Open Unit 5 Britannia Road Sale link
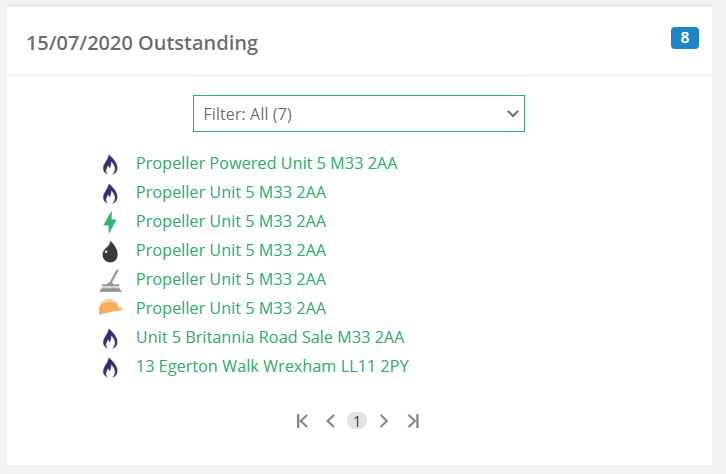 (270, 337)
